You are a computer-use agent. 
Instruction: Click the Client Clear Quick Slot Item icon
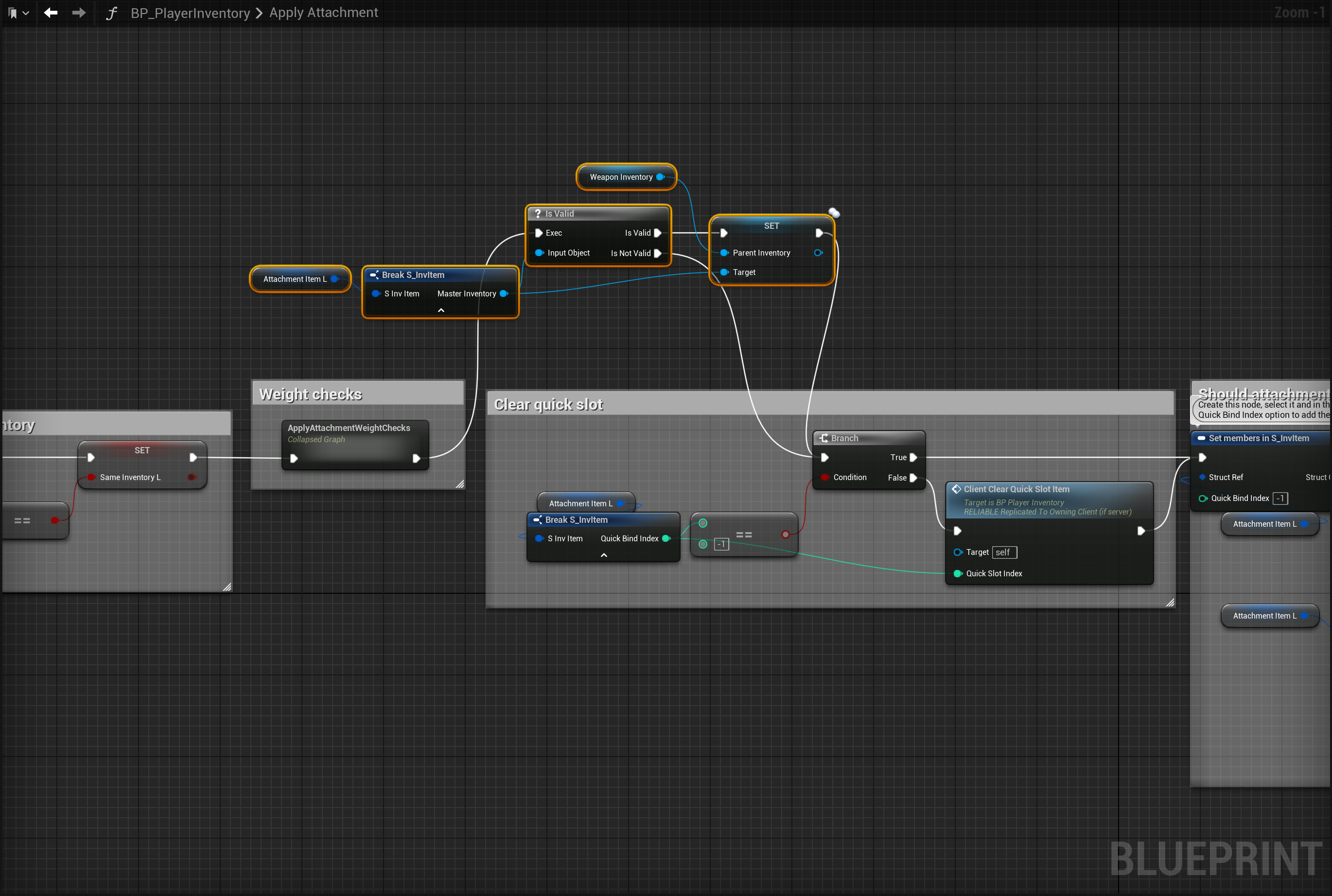pyautogui.click(x=956, y=489)
